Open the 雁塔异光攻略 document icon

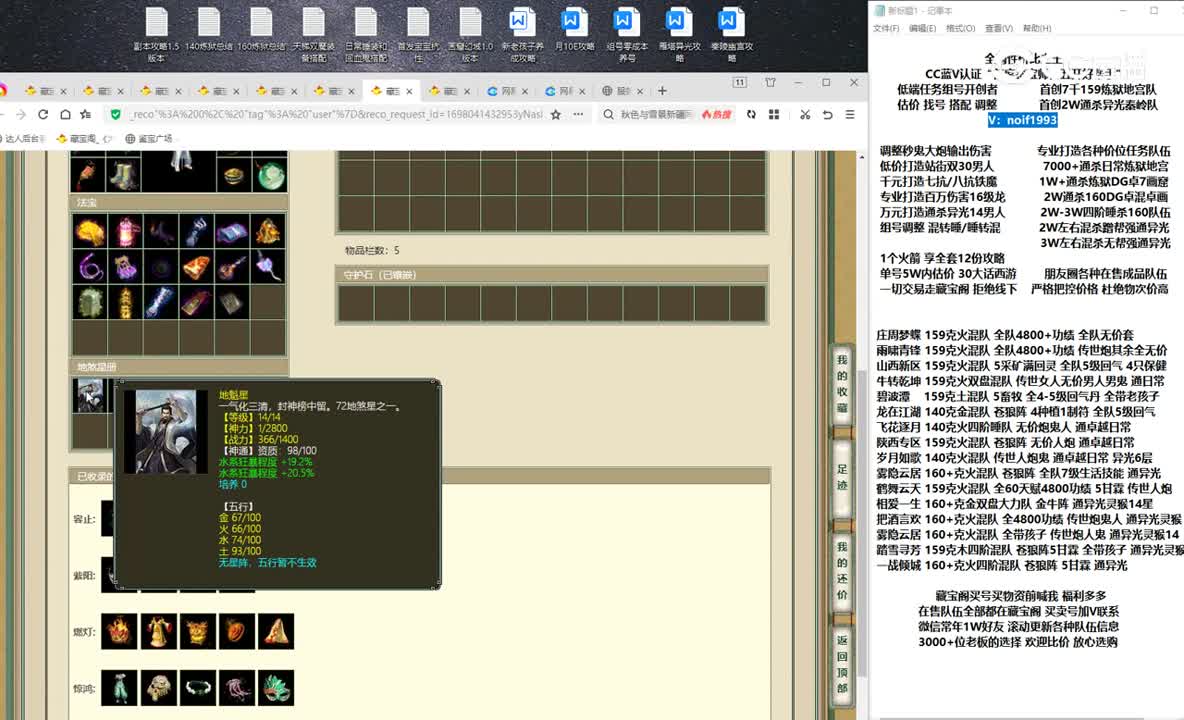pyautogui.click(x=678, y=34)
